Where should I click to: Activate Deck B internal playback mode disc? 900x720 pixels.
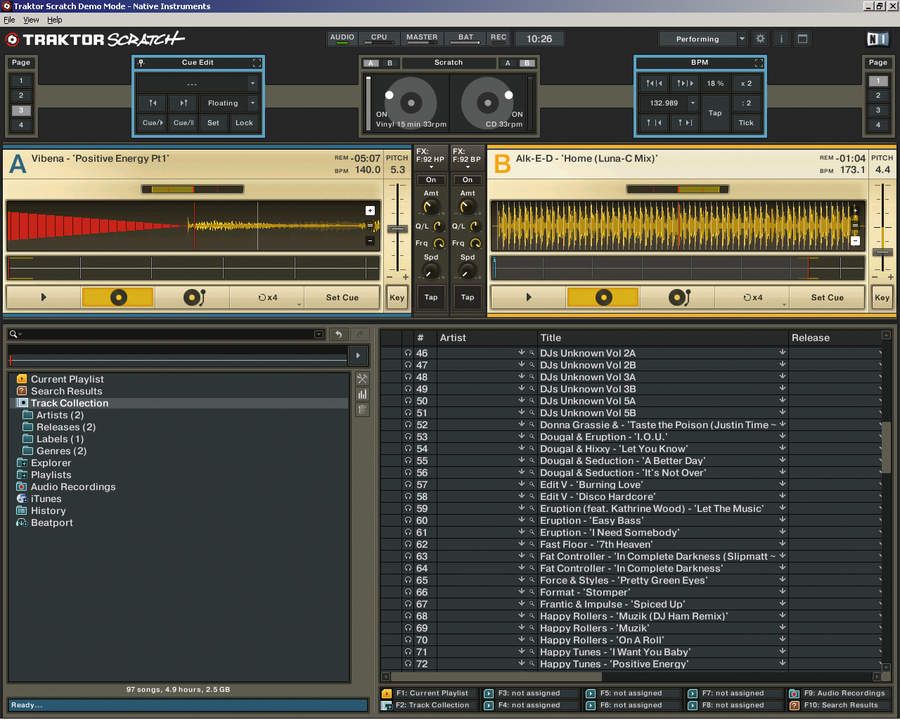click(603, 297)
